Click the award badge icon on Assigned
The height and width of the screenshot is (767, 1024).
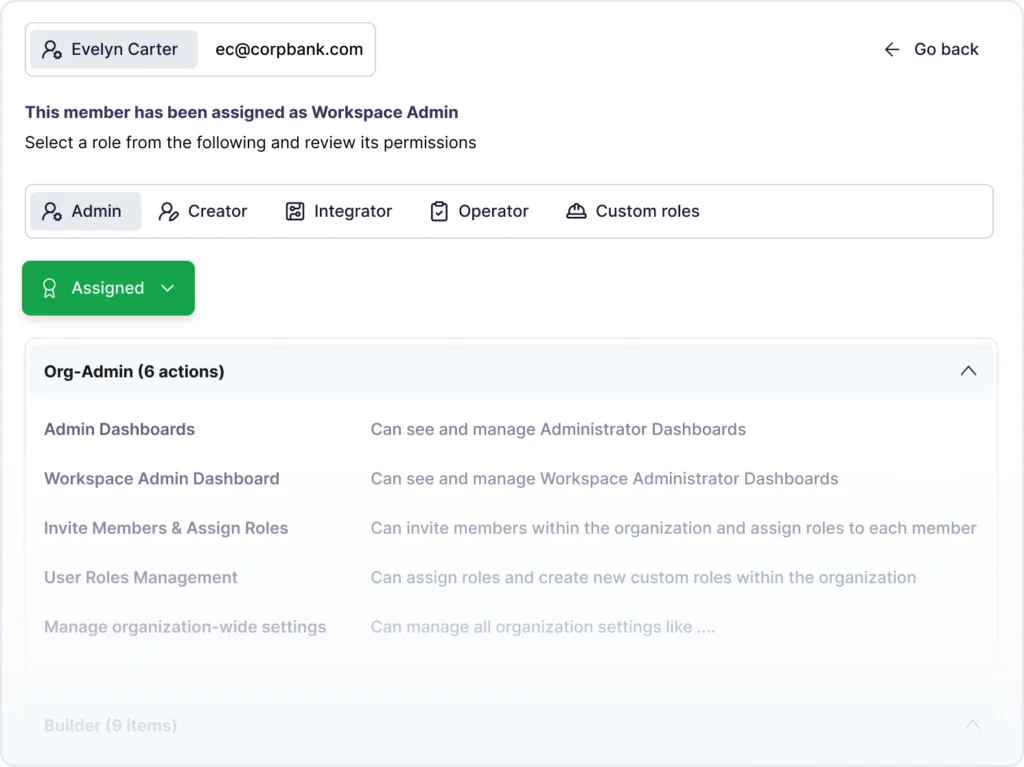pyautogui.click(x=49, y=288)
